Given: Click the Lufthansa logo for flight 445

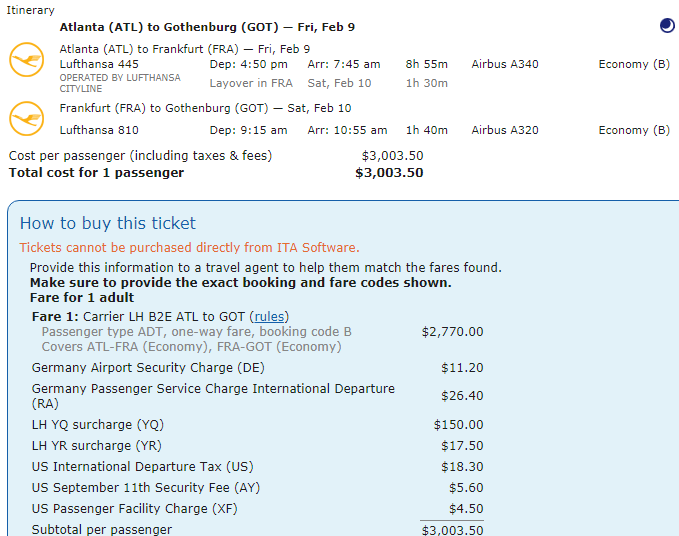Looking at the screenshot, I should tap(26, 60).
